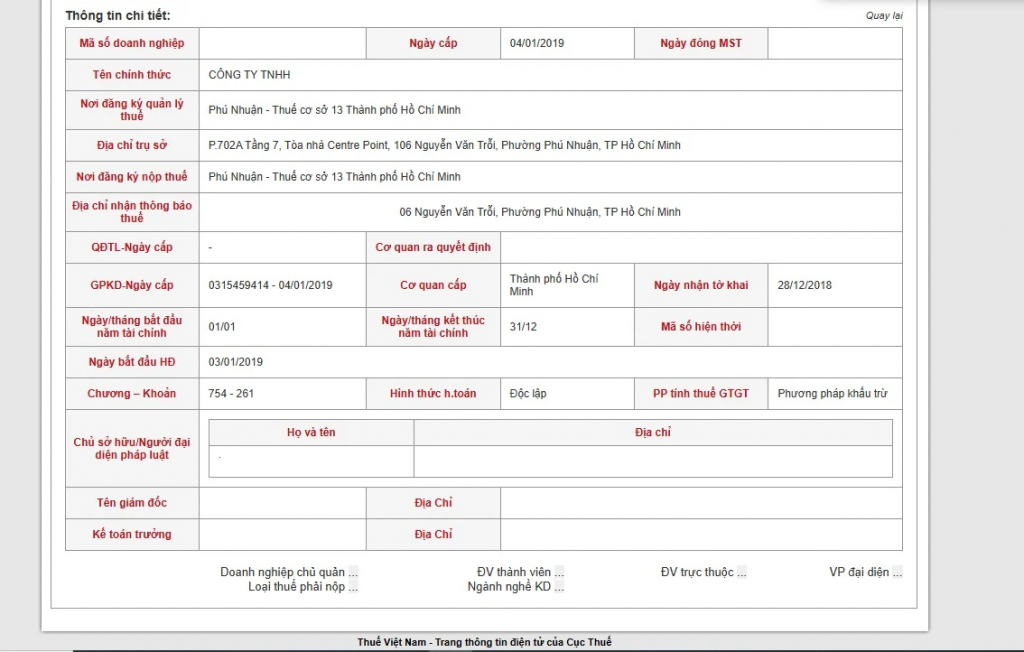Click the 'Độc lập' accounting form value
Viewport: 1024px width, 652px height.
pos(528,394)
